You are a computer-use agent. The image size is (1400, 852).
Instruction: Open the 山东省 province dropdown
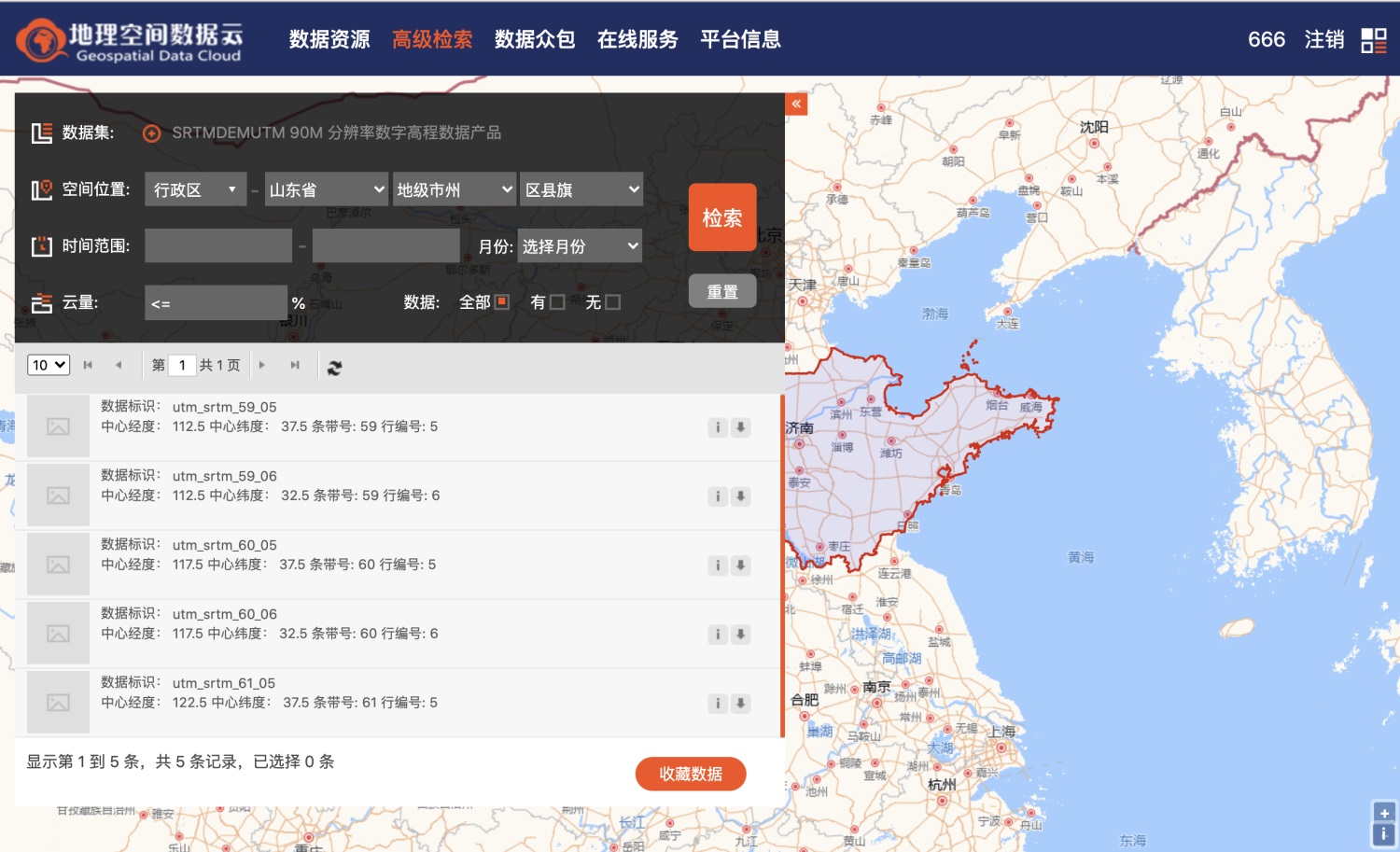pyautogui.click(x=327, y=189)
